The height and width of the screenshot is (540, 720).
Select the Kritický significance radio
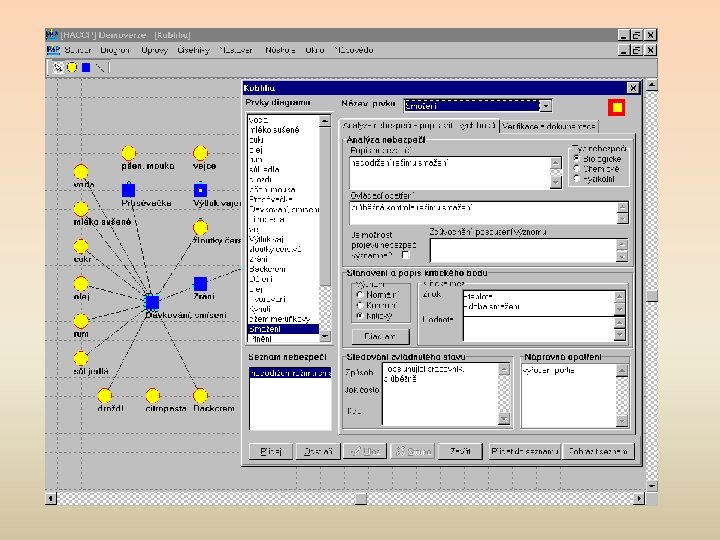(x=360, y=316)
